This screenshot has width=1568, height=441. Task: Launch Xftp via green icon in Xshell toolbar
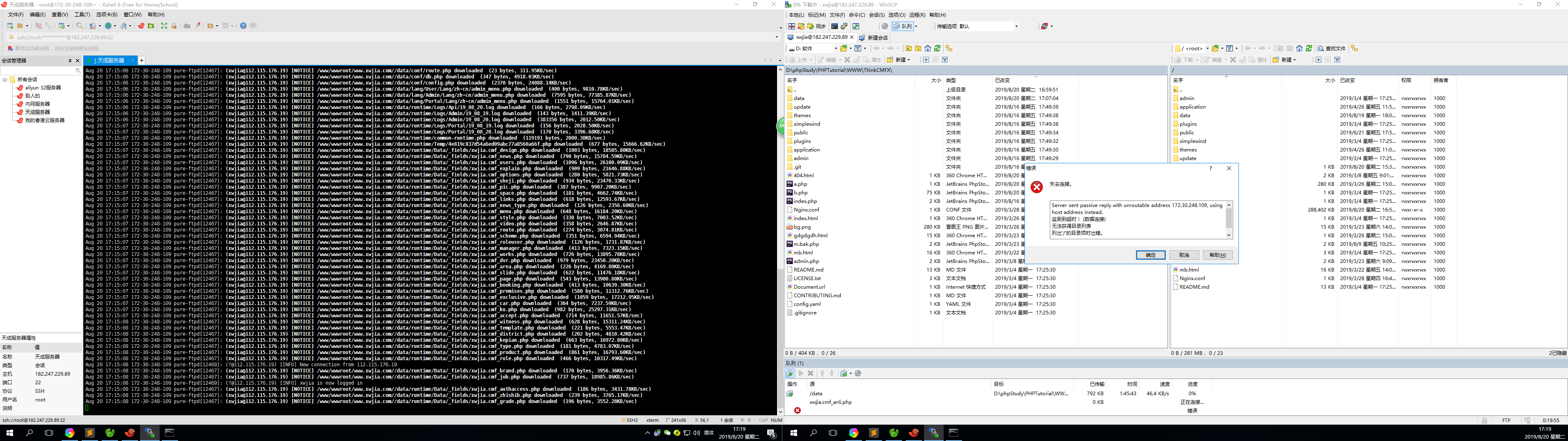click(151, 26)
